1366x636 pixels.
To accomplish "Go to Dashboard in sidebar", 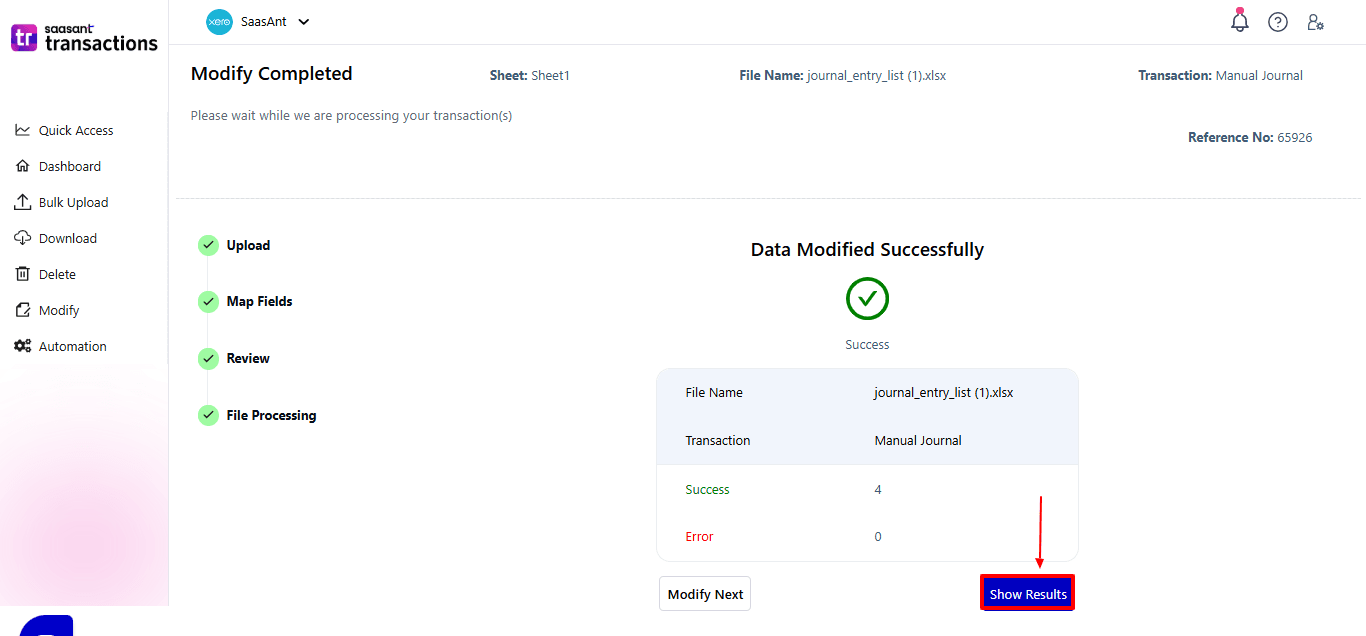I will point(69,166).
